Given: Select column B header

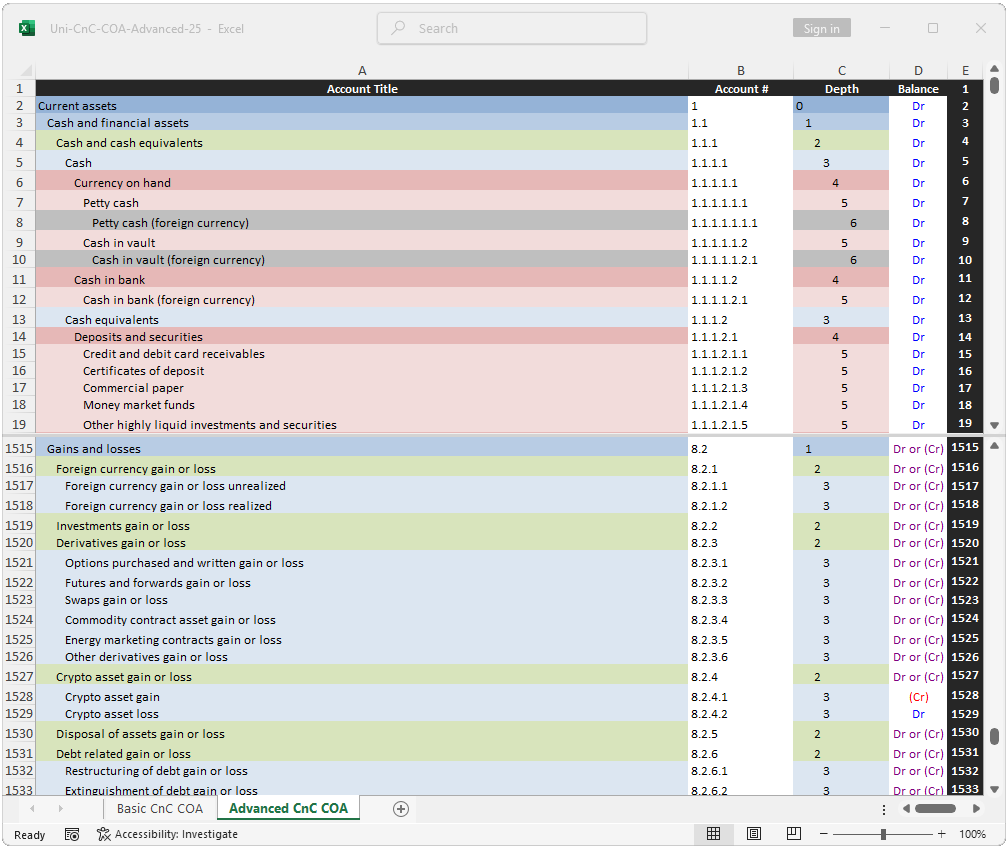Looking at the screenshot, I should 741,71.
